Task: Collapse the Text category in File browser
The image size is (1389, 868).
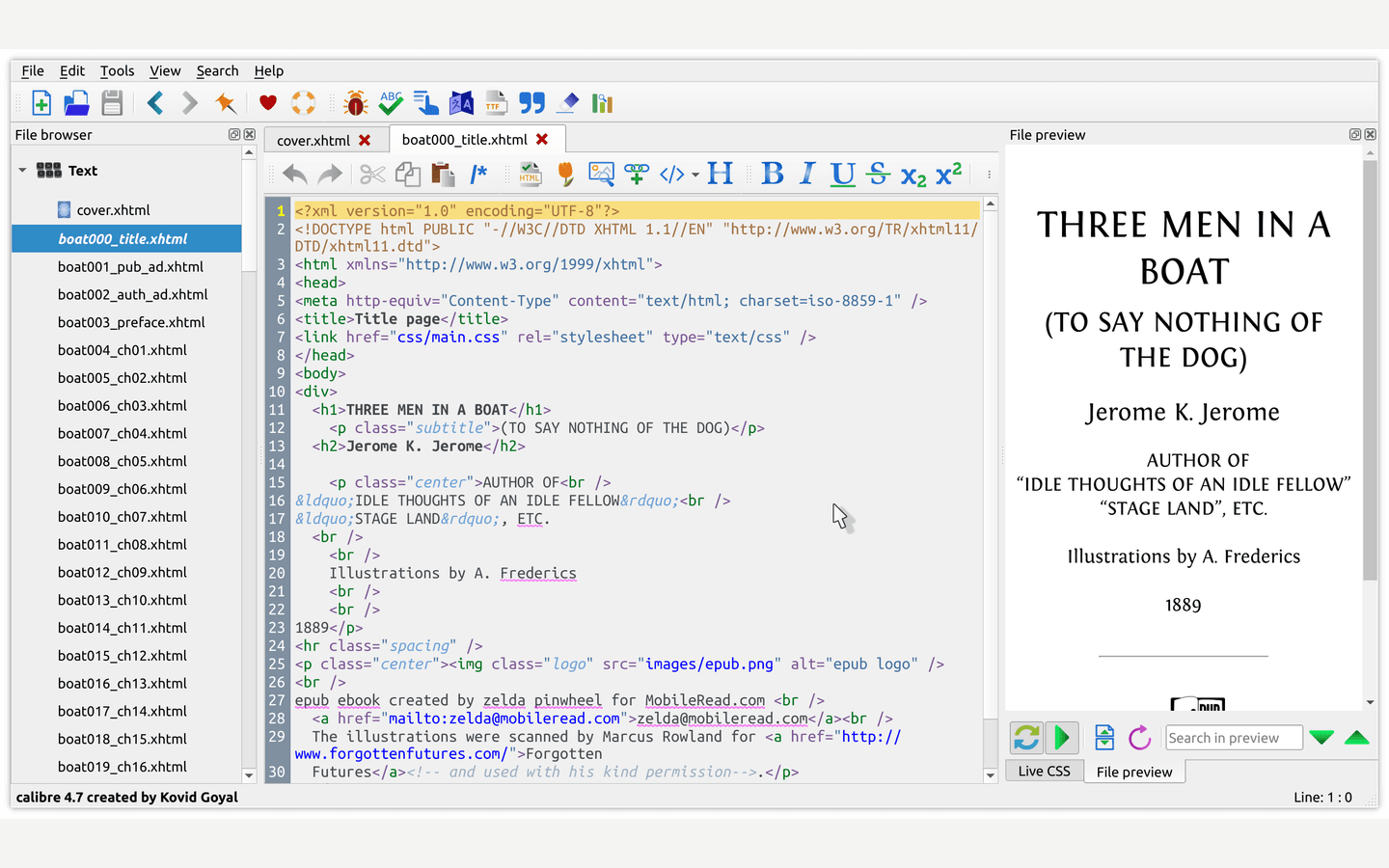Action: 22,171
